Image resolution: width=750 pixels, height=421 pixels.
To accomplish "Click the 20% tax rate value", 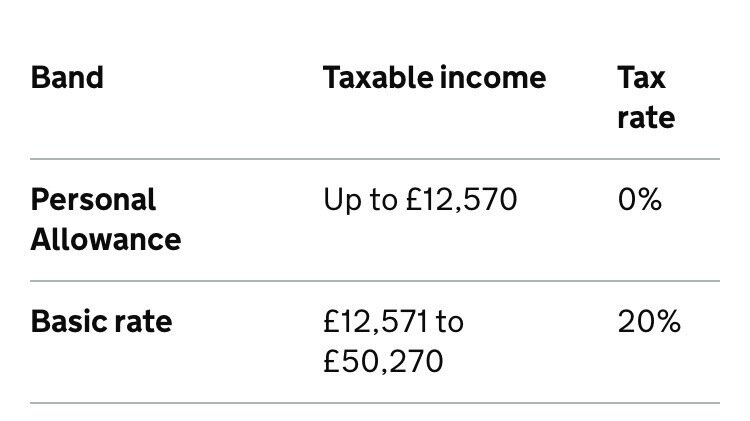I will coord(649,322).
